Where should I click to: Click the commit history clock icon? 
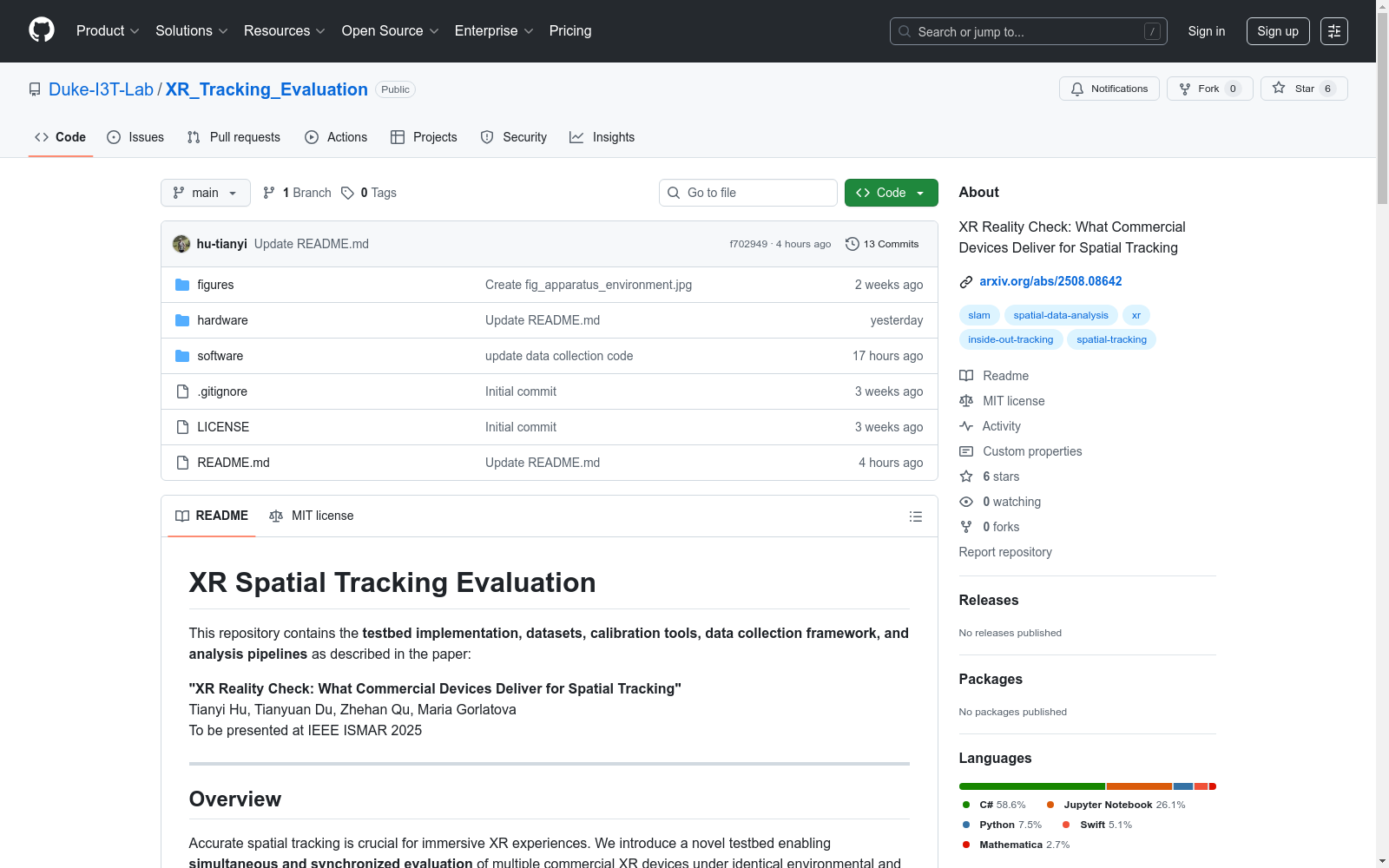[852, 244]
